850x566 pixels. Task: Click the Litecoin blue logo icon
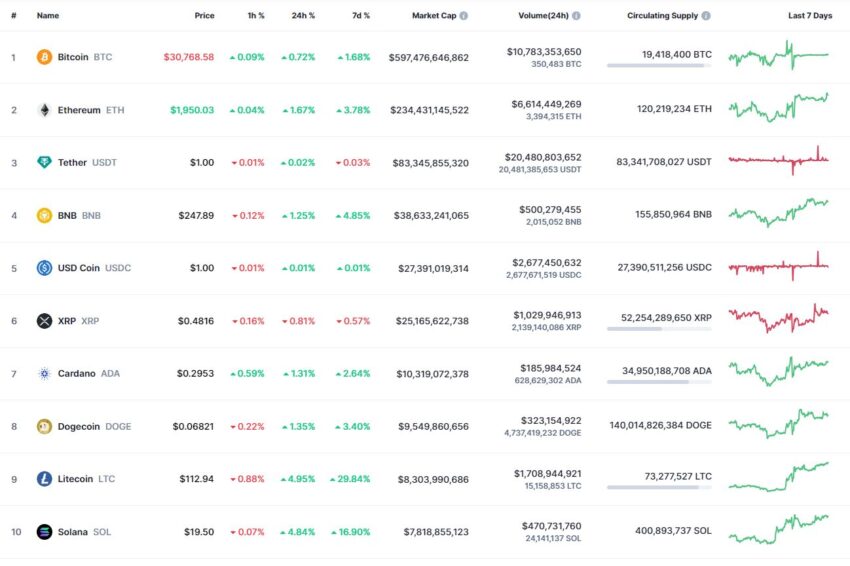tap(44, 479)
